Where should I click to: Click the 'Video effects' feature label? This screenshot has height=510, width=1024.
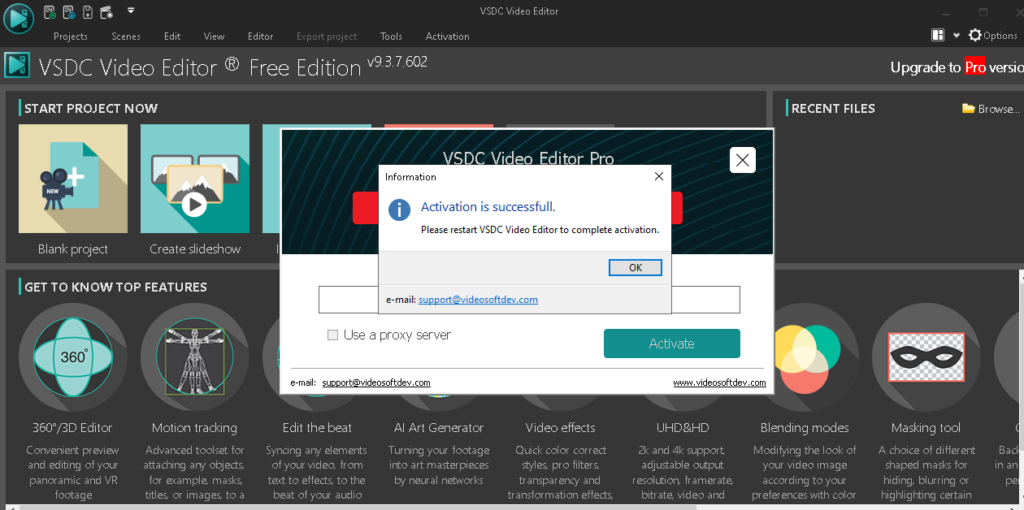tap(560, 428)
